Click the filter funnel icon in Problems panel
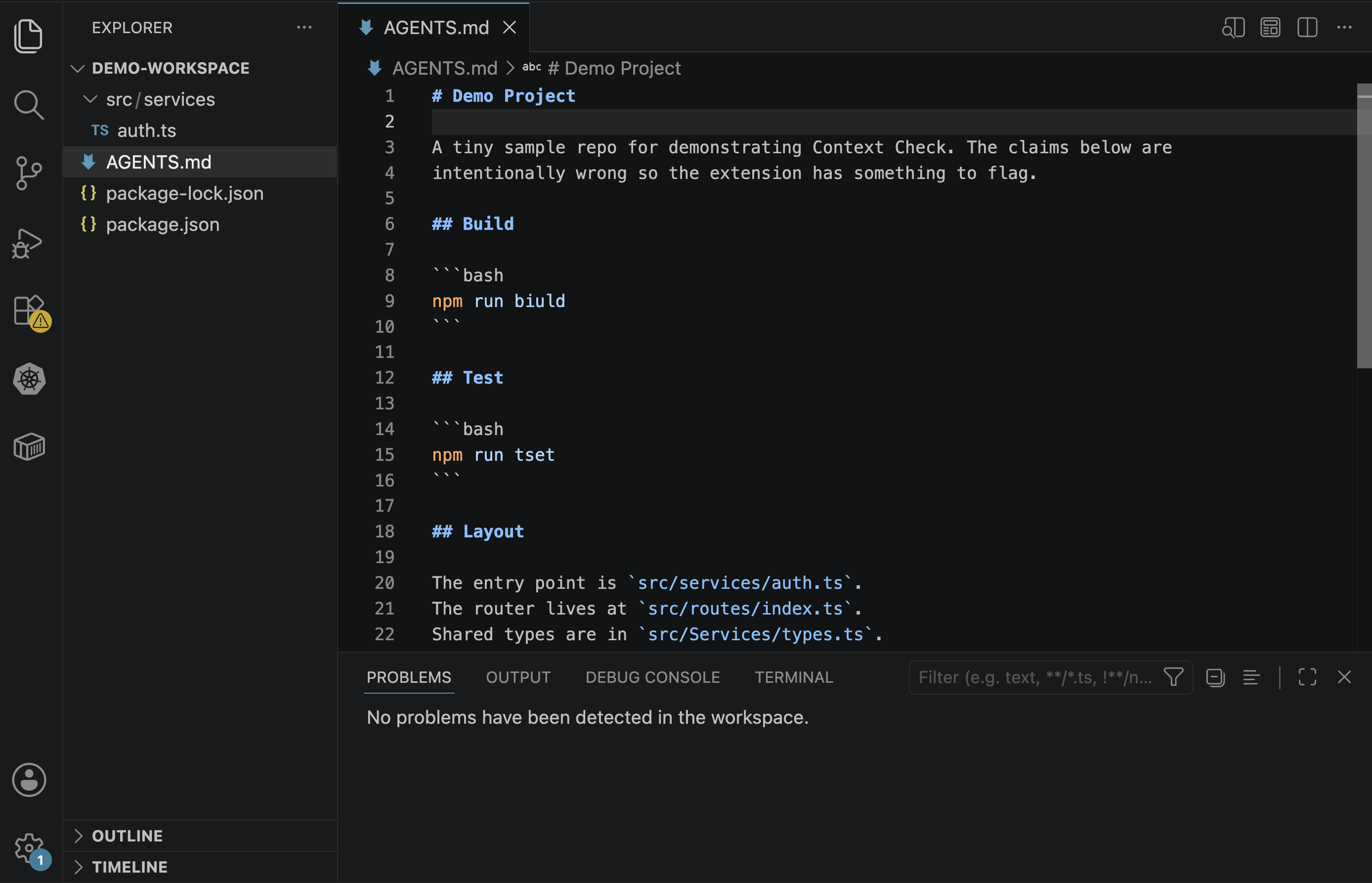Image resolution: width=1372 pixels, height=883 pixels. coord(1173,677)
